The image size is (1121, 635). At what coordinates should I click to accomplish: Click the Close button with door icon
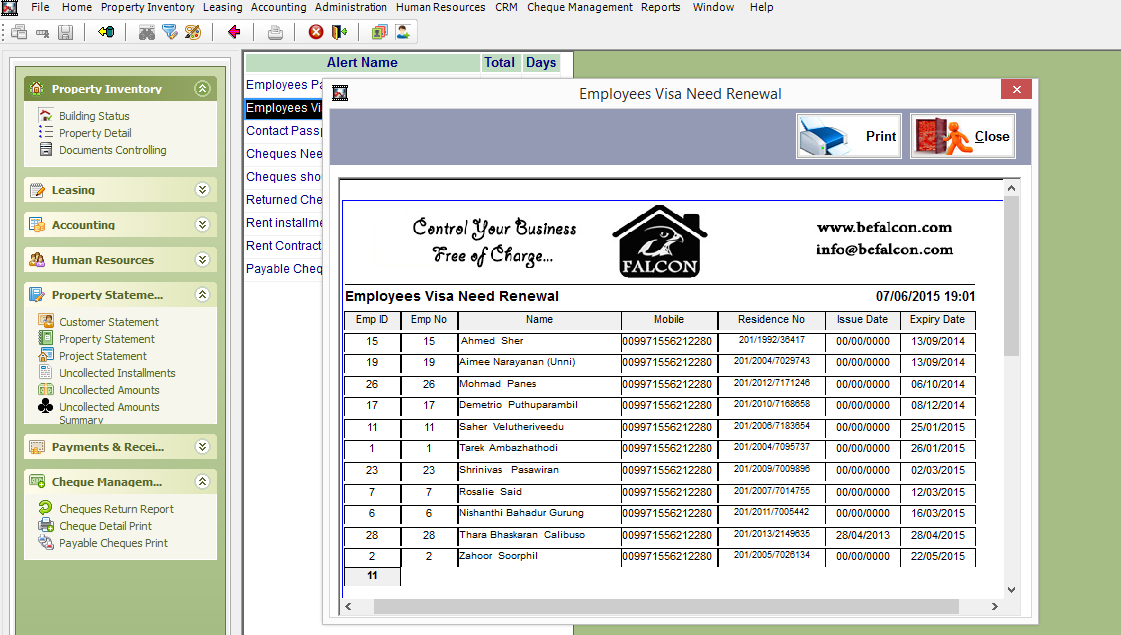(963, 136)
